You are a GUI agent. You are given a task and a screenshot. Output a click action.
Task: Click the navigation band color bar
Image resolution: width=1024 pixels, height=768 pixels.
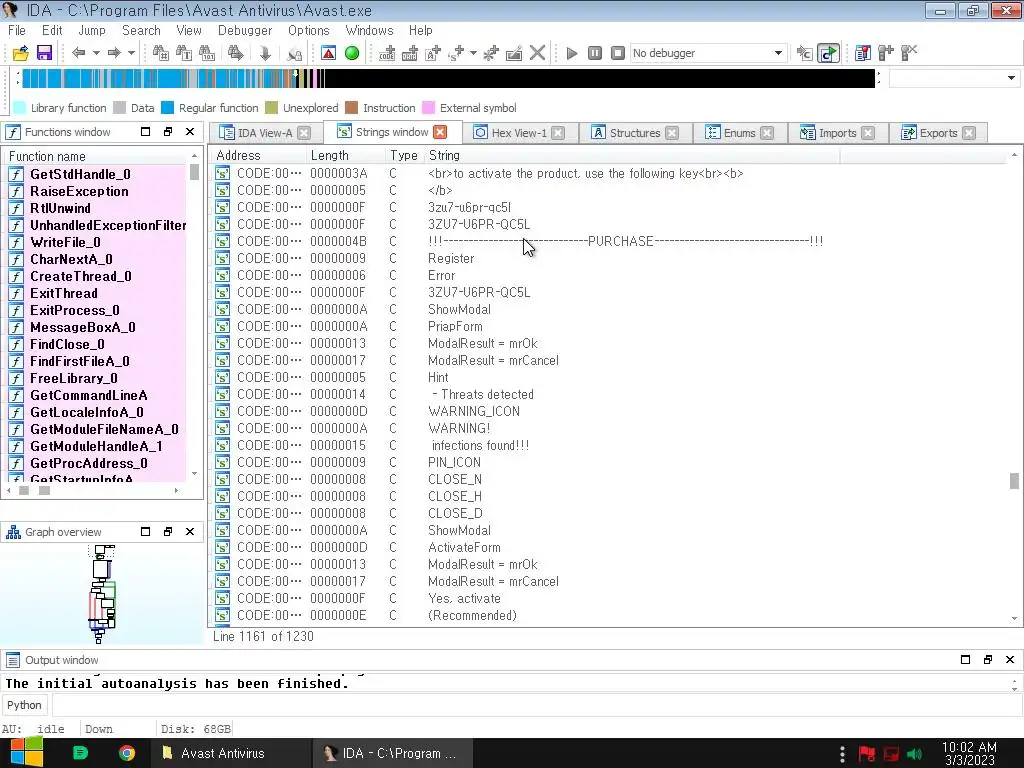[448, 78]
